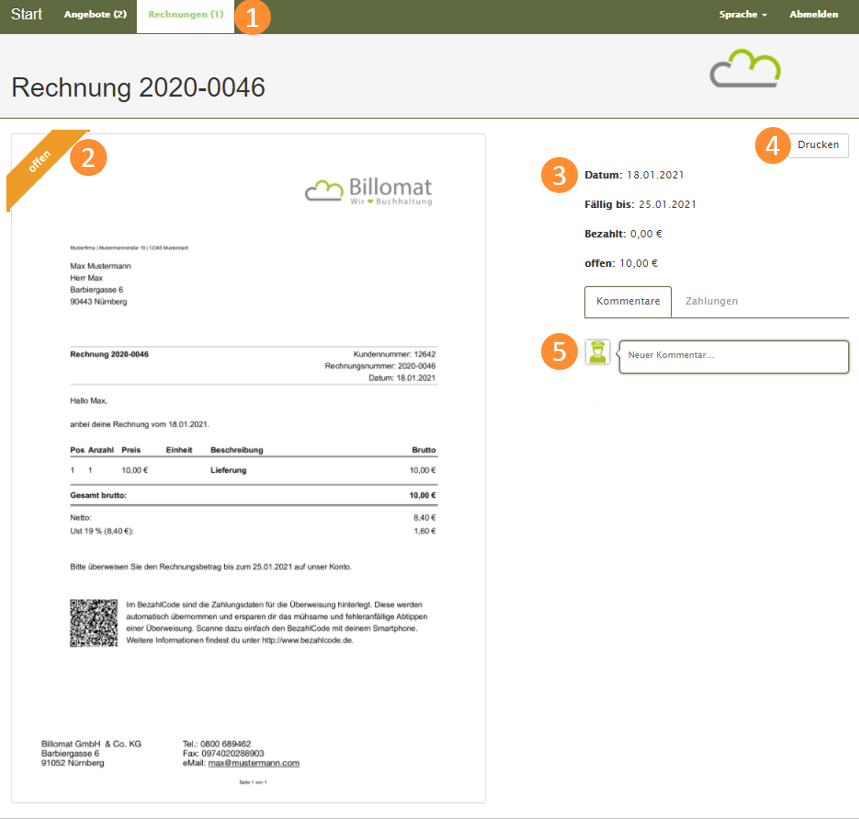Select the Rechnungen (1) tab
This screenshot has width=859, height=819.
186,15
